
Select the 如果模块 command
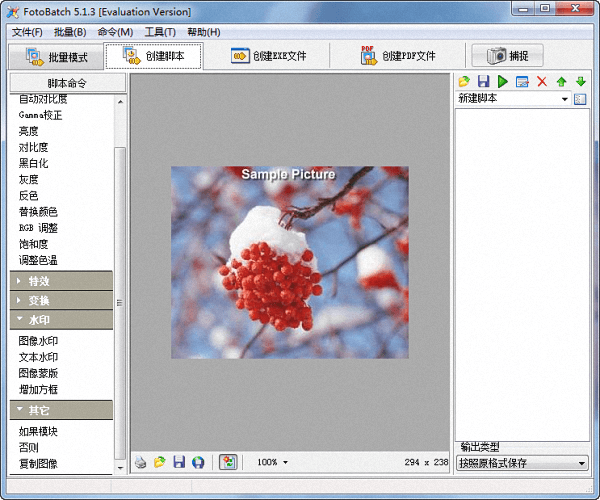click(x=38, y=431)
